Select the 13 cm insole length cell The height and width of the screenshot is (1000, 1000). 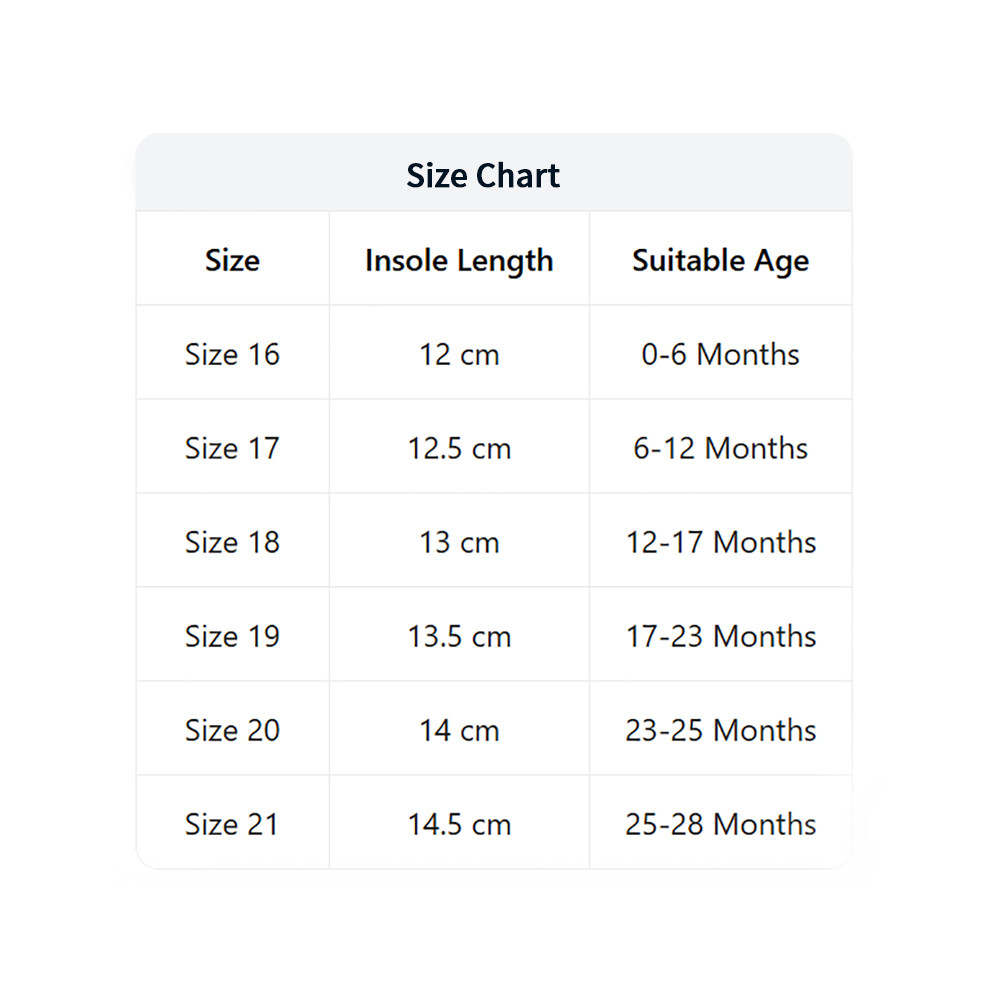coord(459,541)
